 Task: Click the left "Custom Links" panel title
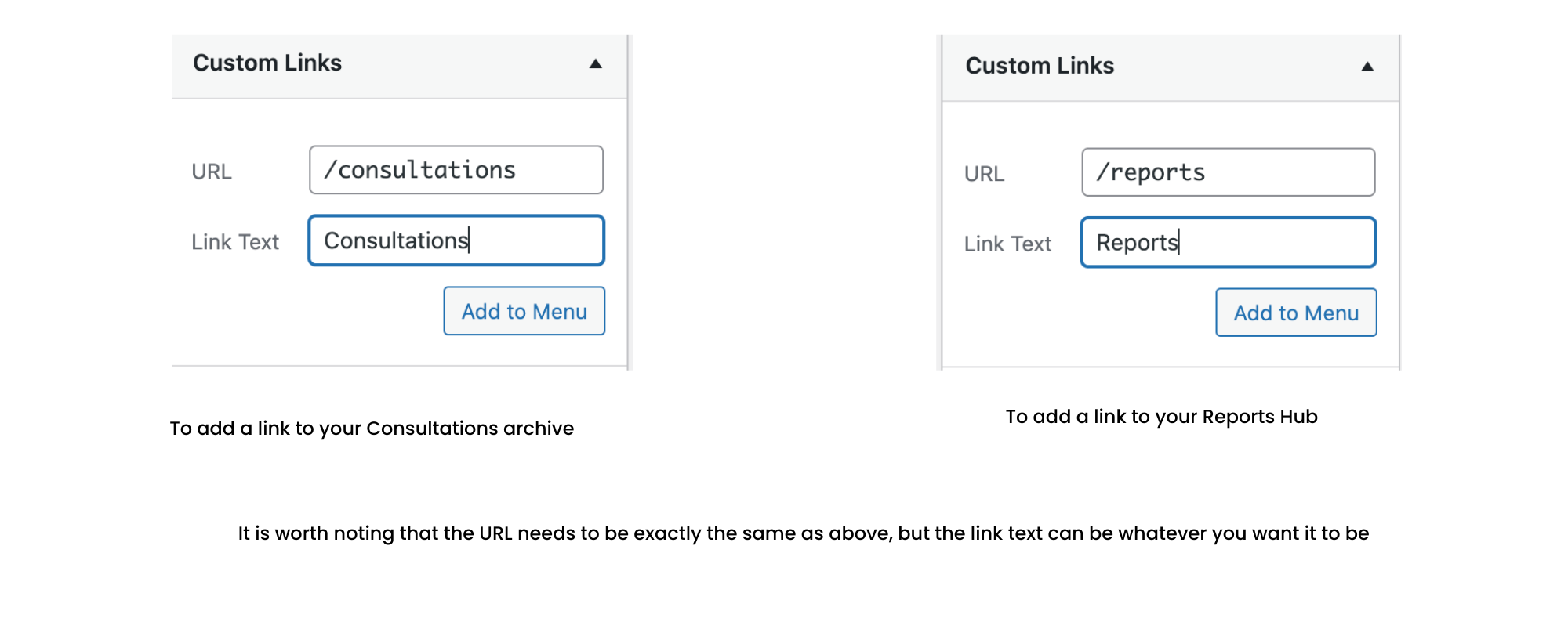tap(267, 63)
